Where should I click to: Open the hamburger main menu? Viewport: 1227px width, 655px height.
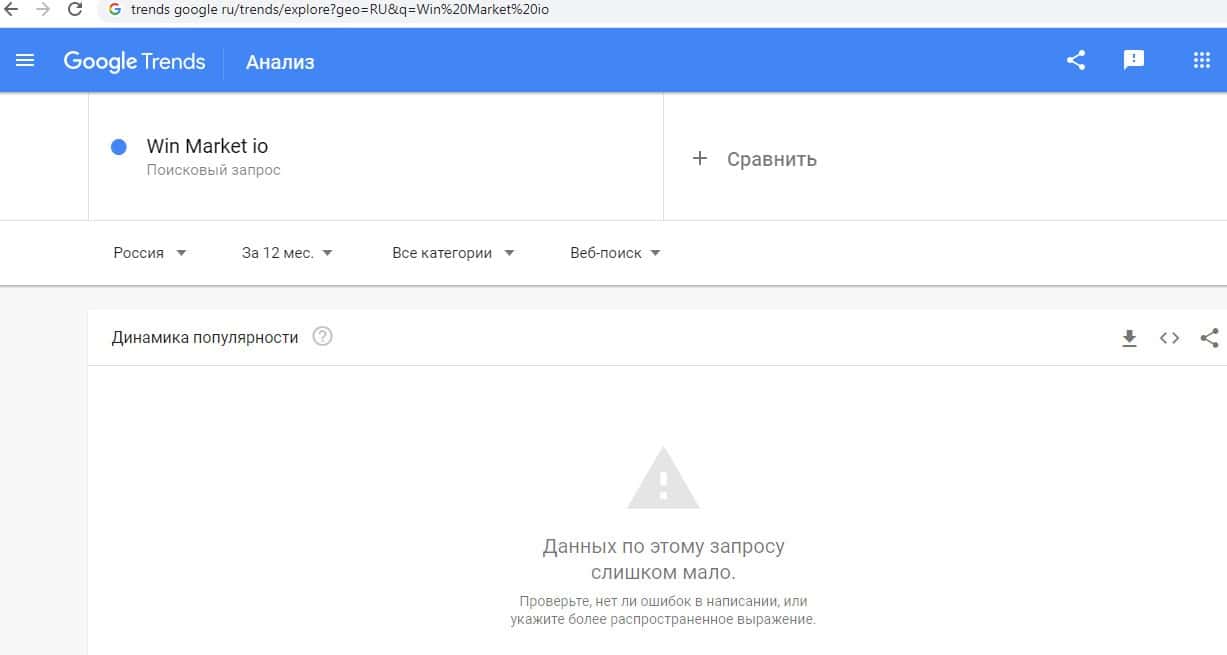25,61
